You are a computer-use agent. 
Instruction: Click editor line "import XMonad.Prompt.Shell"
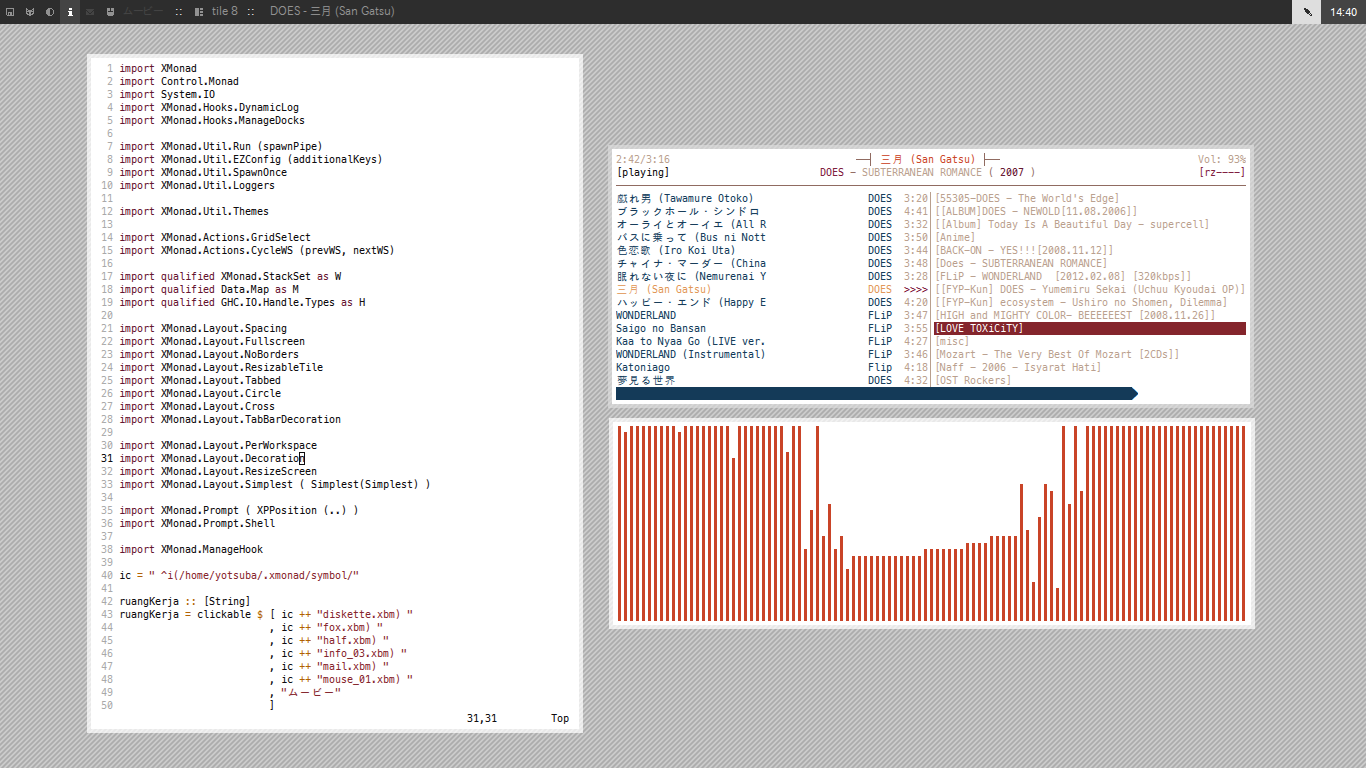coord(197,523)
